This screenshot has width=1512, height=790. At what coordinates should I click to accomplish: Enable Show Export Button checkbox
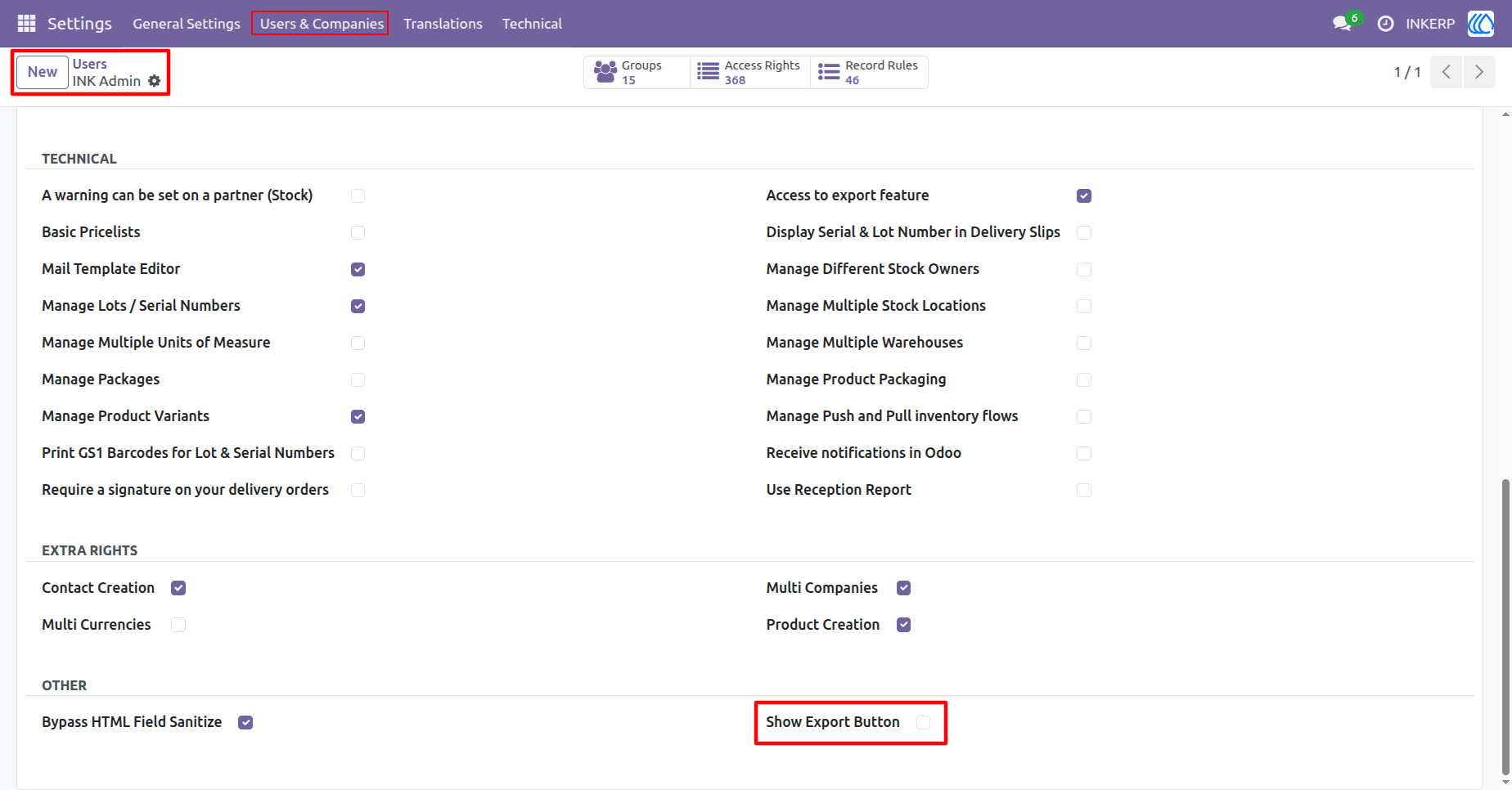(x=923, y=722)
